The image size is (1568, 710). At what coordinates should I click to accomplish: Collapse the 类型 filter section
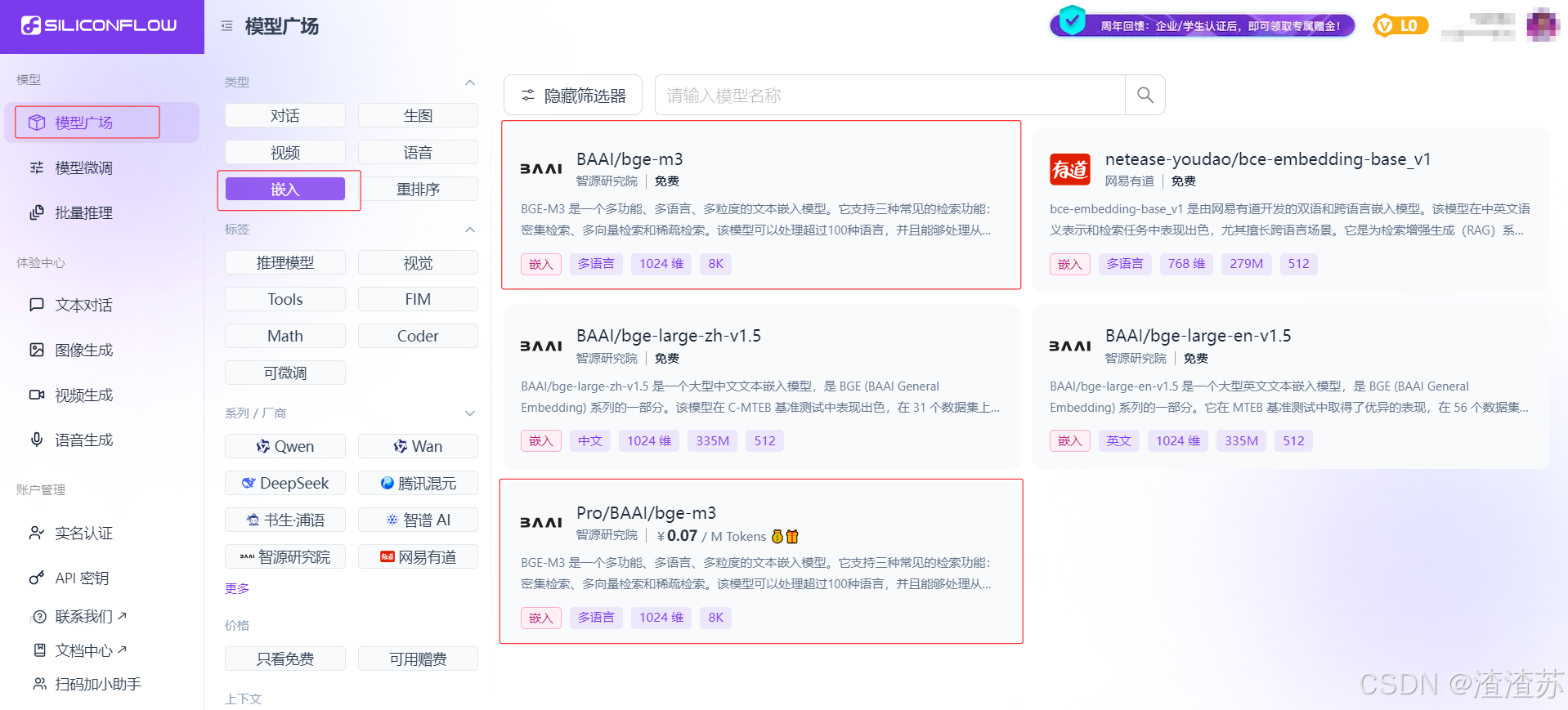pos(470,83)
